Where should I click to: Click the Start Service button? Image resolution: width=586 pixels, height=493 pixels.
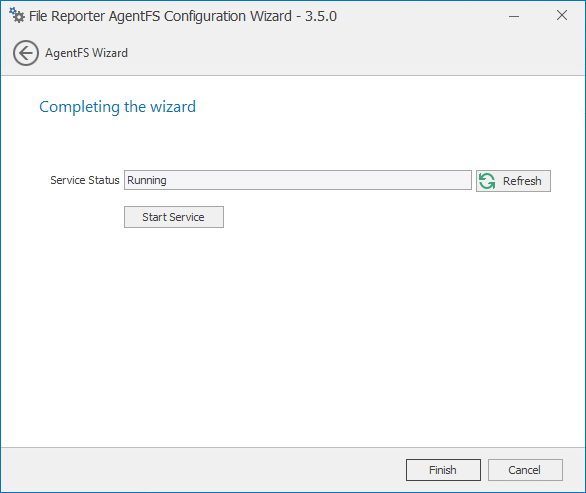pos(174,217)
